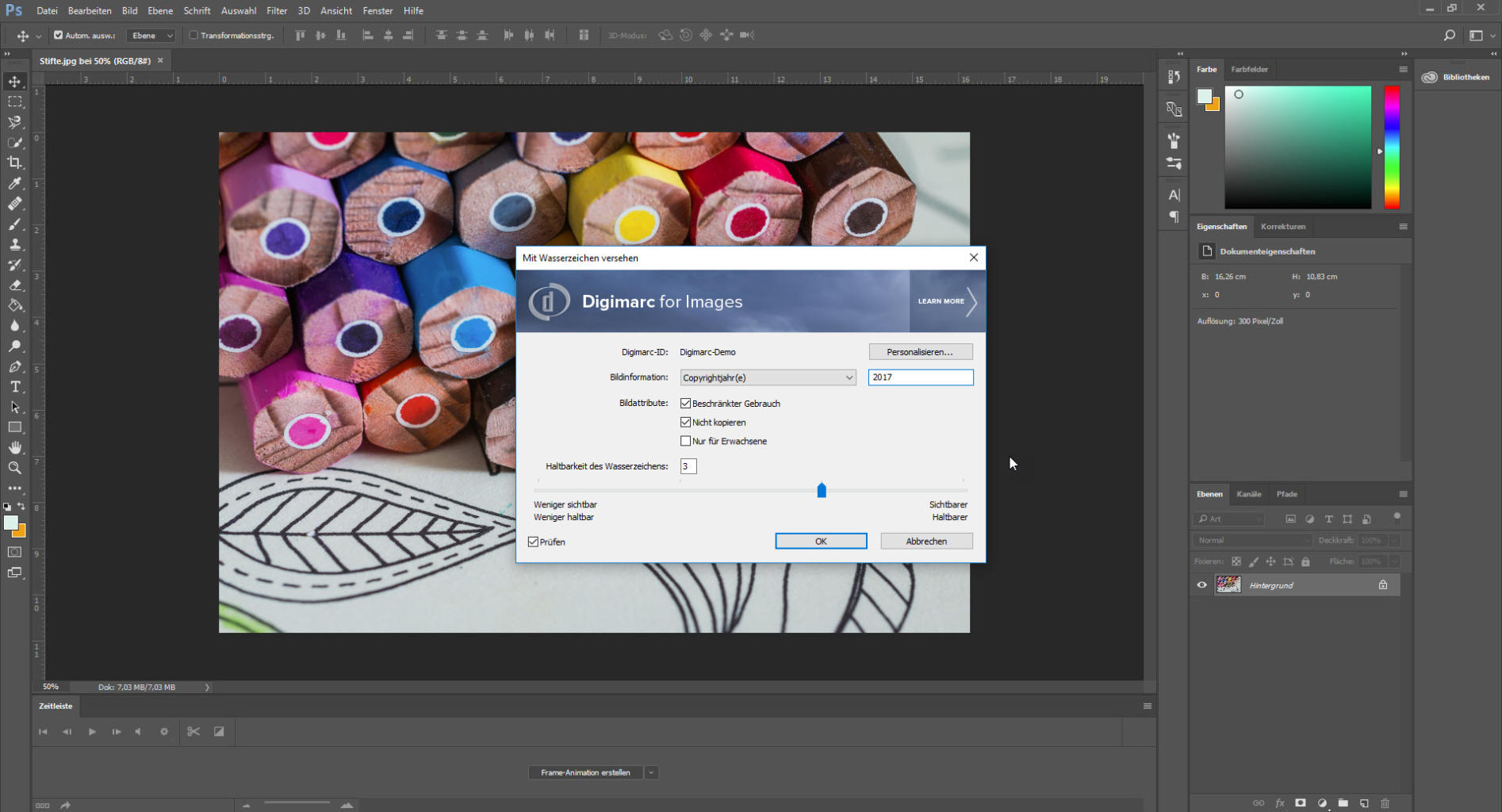This screenshot has width=1502, height=812.
Task: Click the timeline play button
Action: click(x=92, y=731)
